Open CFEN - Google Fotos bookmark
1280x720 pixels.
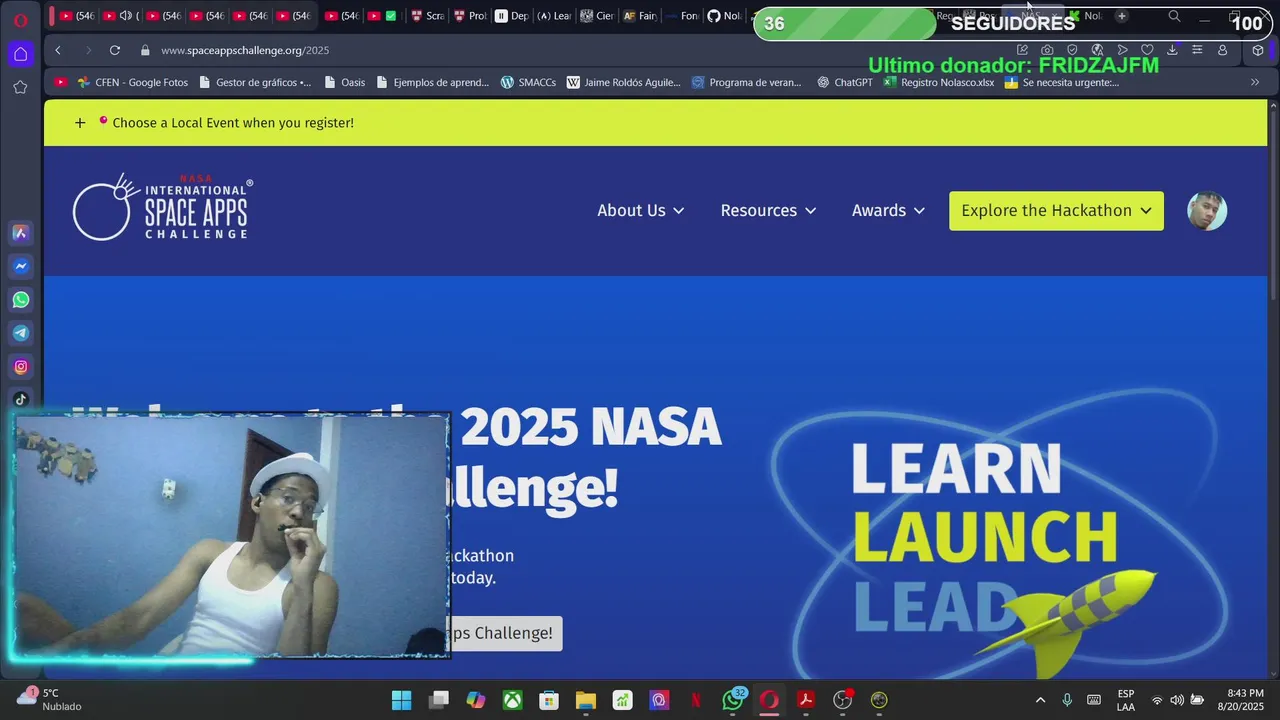[x=133, y=82]
